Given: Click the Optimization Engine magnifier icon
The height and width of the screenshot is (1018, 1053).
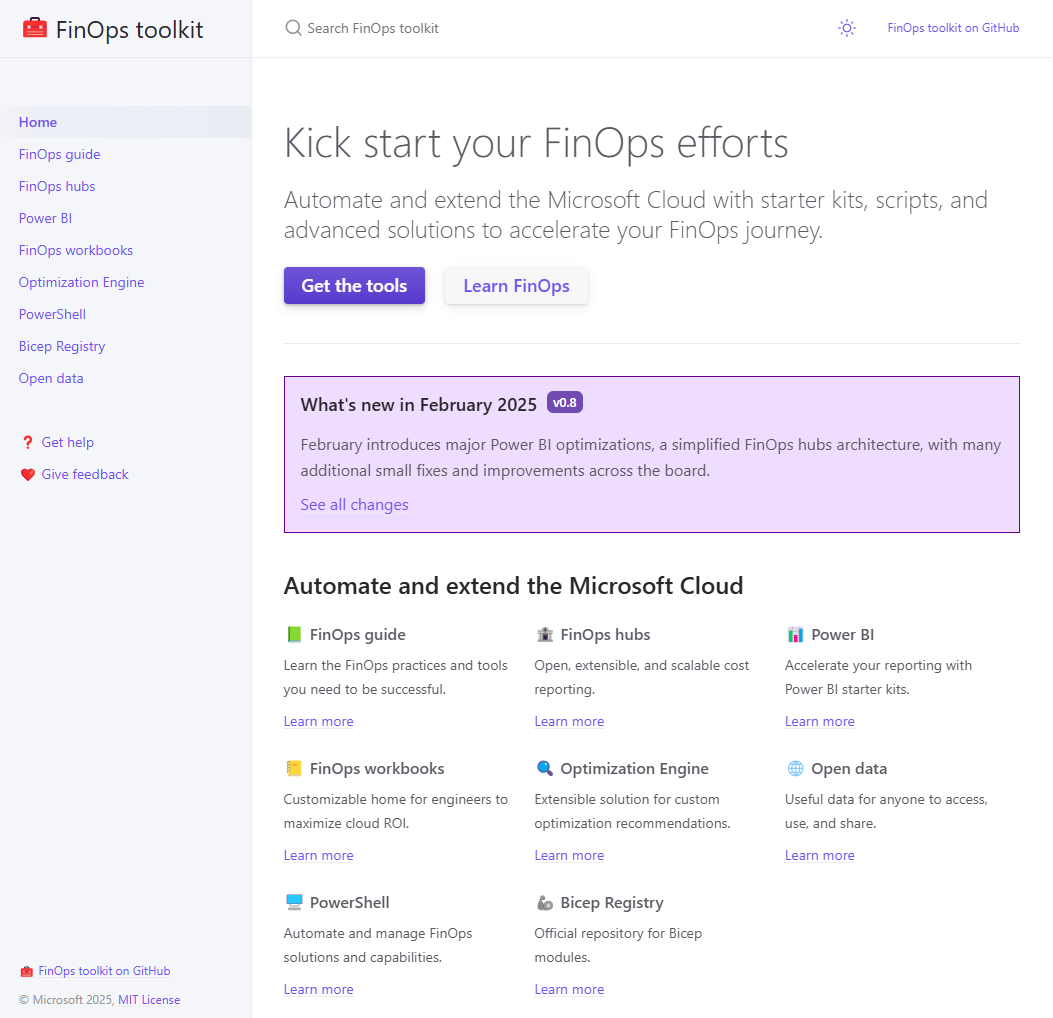Looking at the screenshot, I should pos(545,769).
